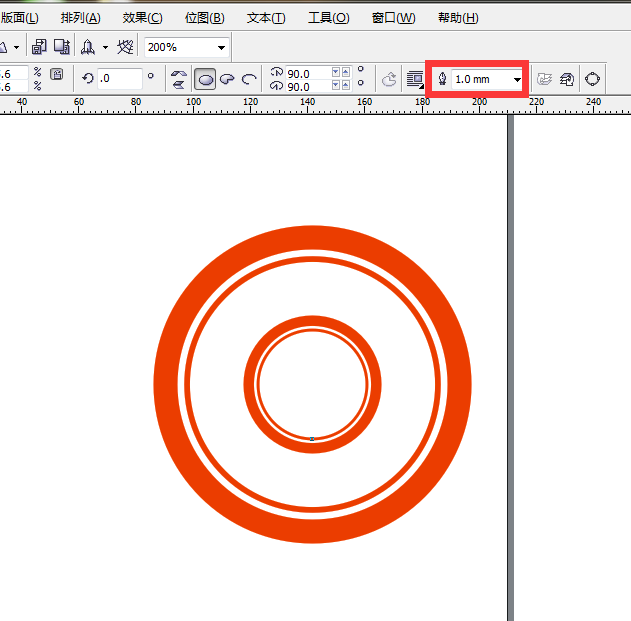631x621 pixels.
Task: Expand the 1.0 mm outline width dropdown
Action: click(517, 79)
